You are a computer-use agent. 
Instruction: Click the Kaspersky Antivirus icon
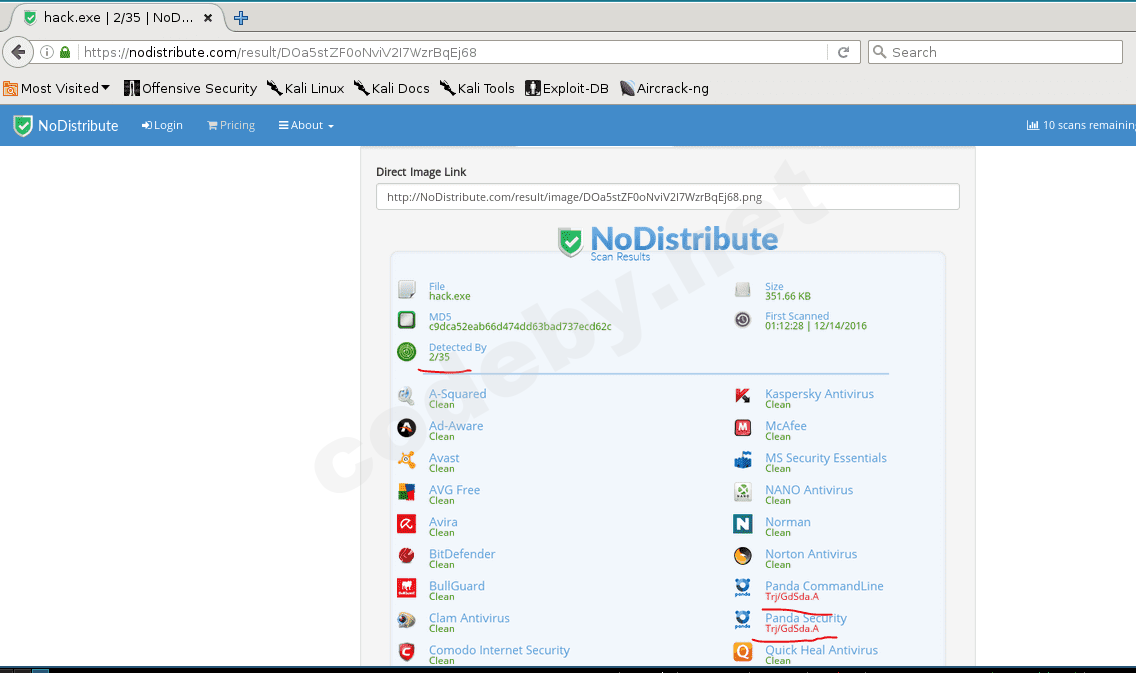[x=743, y=396]
